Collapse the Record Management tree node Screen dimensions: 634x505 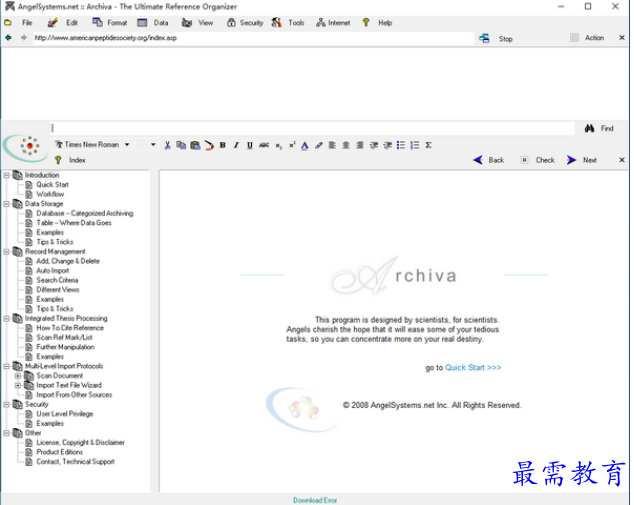tap(6, 251)
